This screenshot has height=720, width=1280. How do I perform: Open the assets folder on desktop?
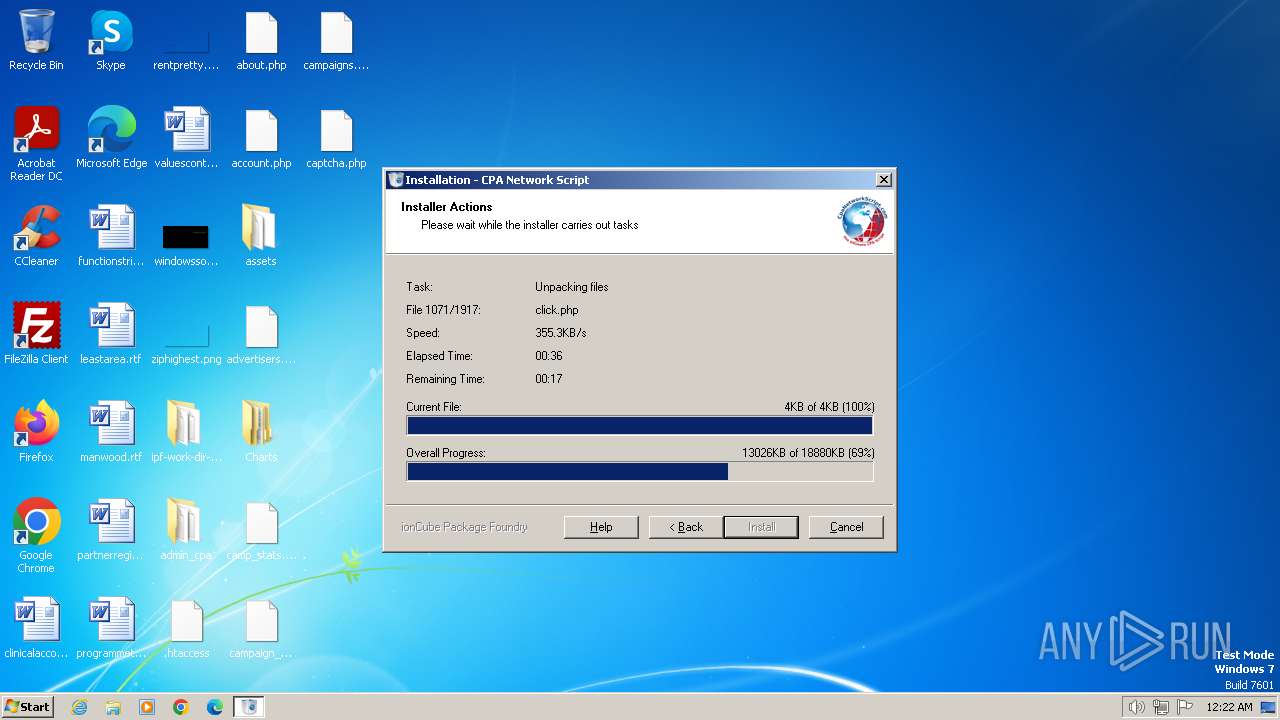pos(261,236)
